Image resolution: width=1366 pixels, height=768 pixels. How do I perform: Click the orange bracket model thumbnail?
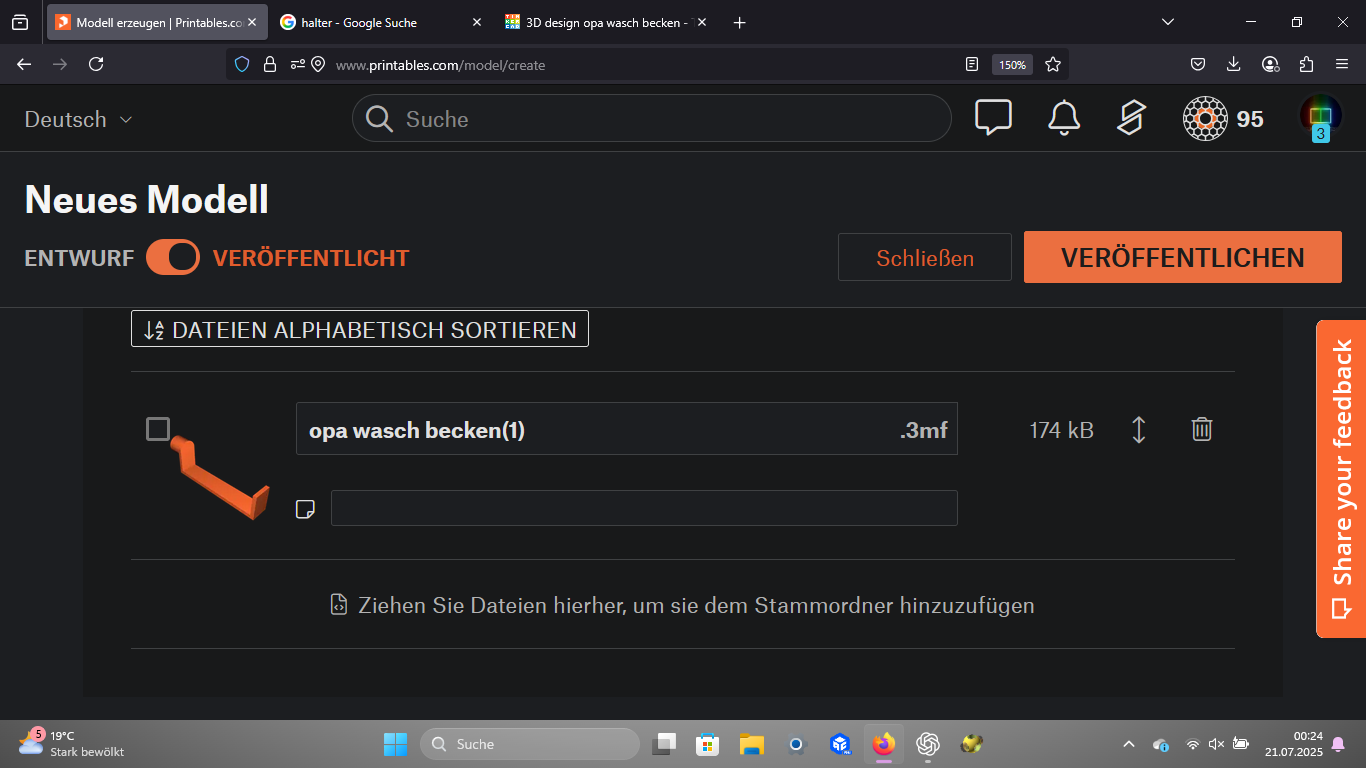click(x=219, y=477)
